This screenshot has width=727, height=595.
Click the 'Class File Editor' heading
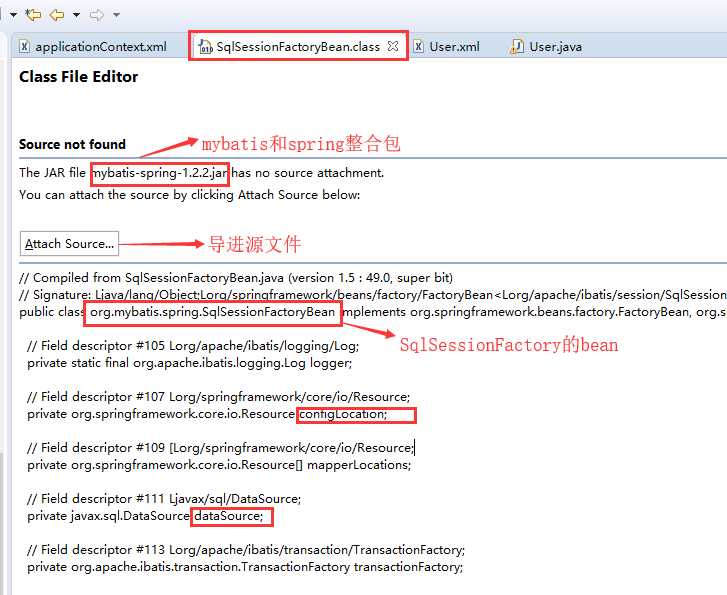78,77
